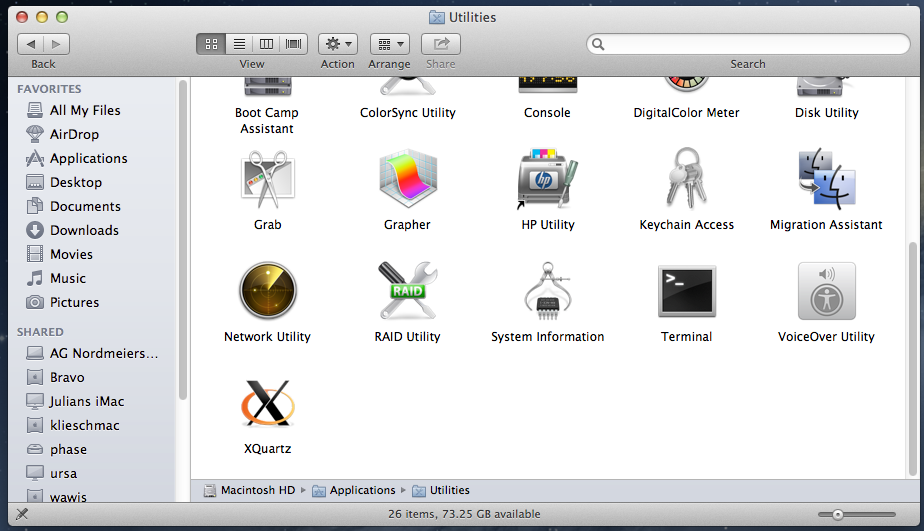The width and height of the screenshot is (924, 531).
Task: Select the Grab scissors icon
Action: 267,180
